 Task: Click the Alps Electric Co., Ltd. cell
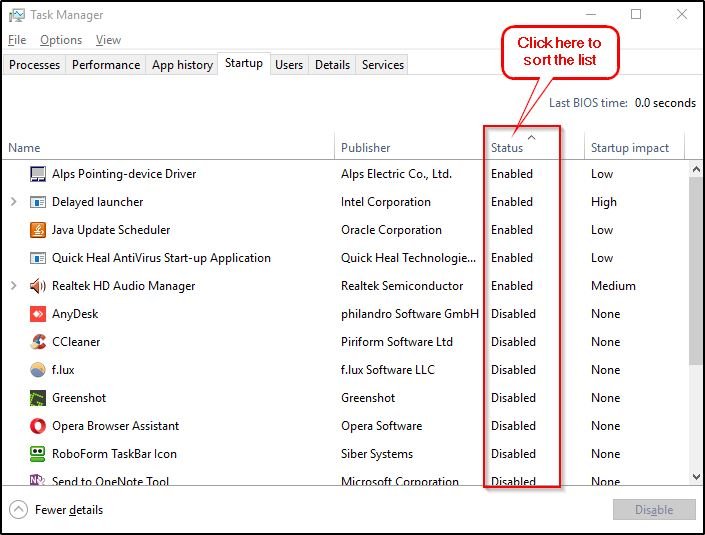click(x=397, y=174)
